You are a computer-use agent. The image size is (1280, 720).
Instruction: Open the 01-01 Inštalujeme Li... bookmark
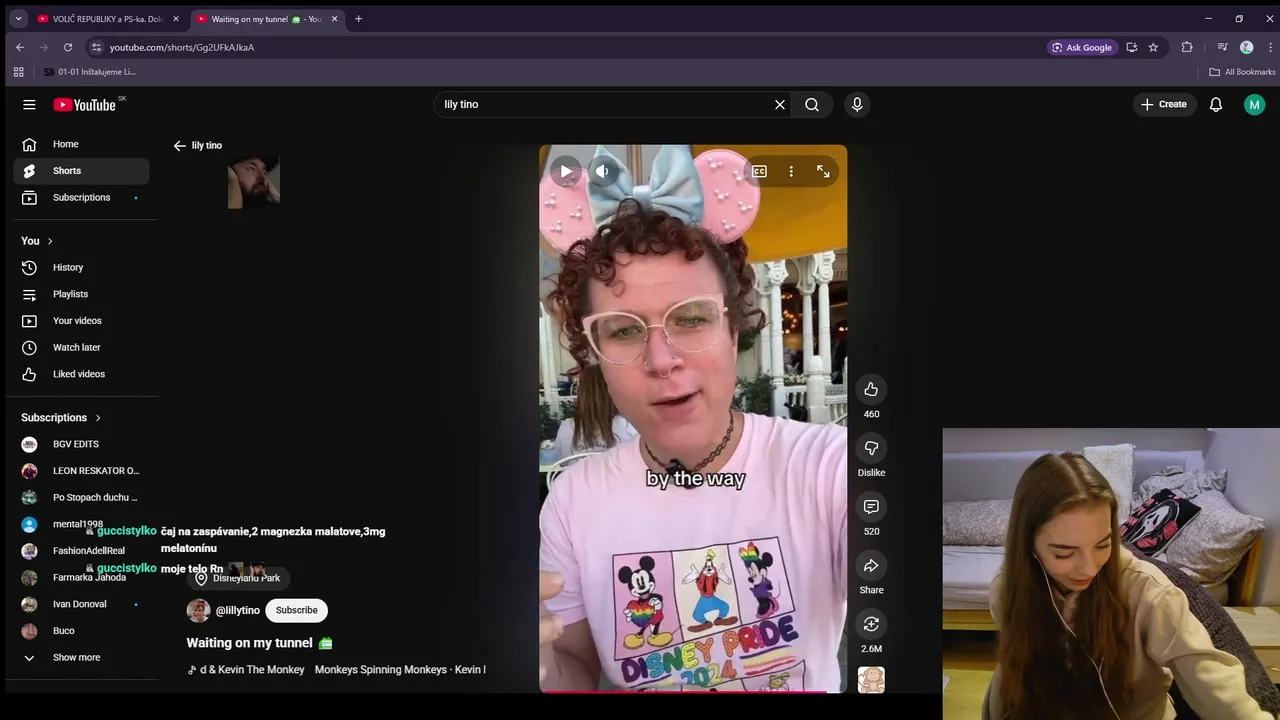point(89,72)
